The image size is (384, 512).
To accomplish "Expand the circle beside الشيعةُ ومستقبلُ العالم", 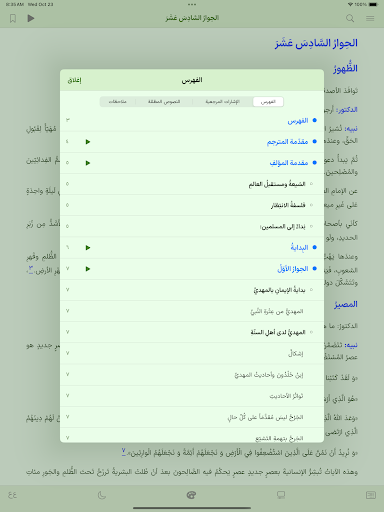I will click(311, 184).
